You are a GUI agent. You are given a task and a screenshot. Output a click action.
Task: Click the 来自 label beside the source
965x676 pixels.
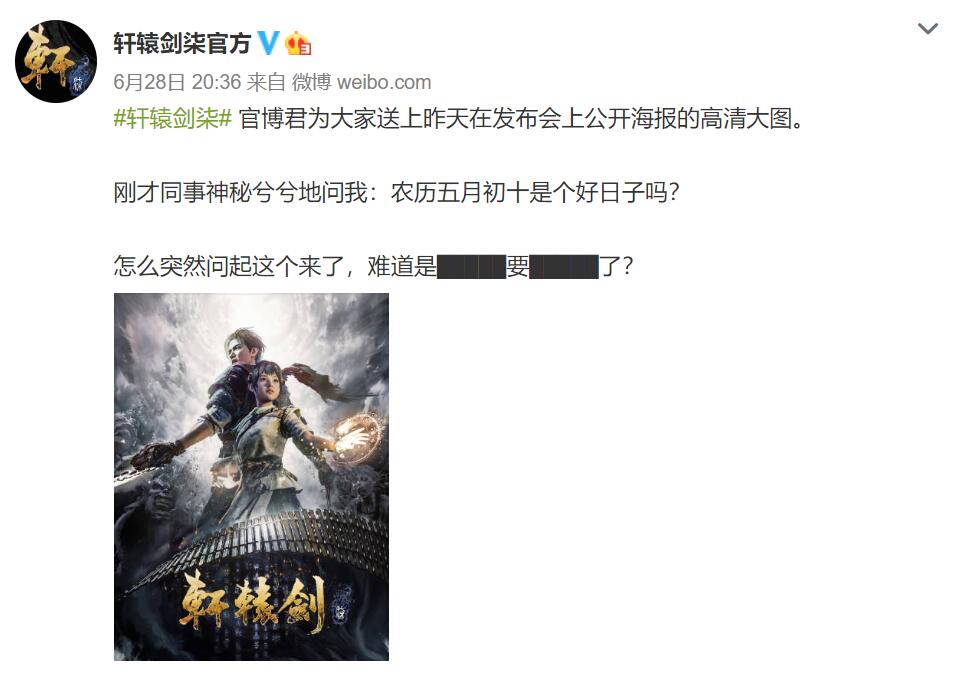[x=266, y=82]
